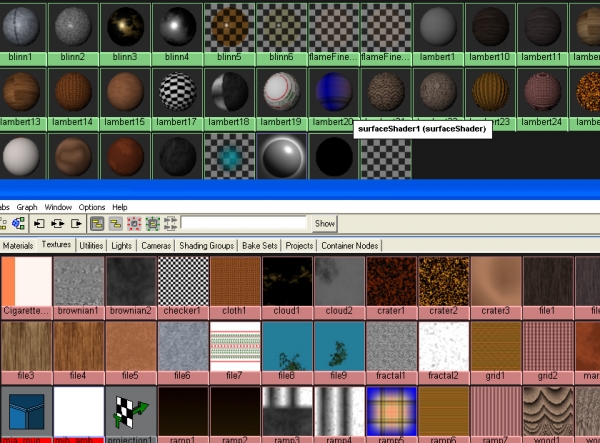The height and width of the screenshot is (443, 600).
Task: Select the grid1 texture swatch
Action: coord(496,347)
